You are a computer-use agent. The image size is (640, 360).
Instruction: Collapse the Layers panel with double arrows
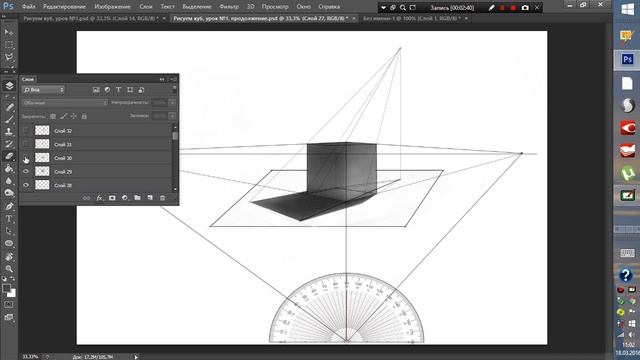point(162,79)
